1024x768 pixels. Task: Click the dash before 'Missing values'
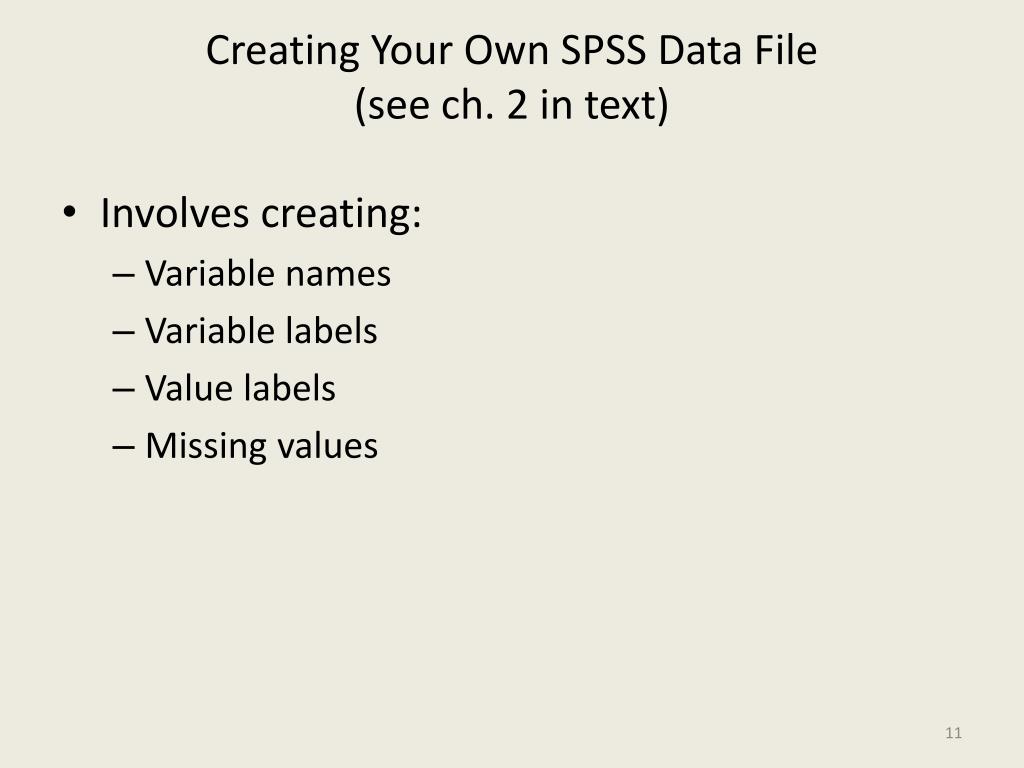pyautogui.click(x=123, y=448)
